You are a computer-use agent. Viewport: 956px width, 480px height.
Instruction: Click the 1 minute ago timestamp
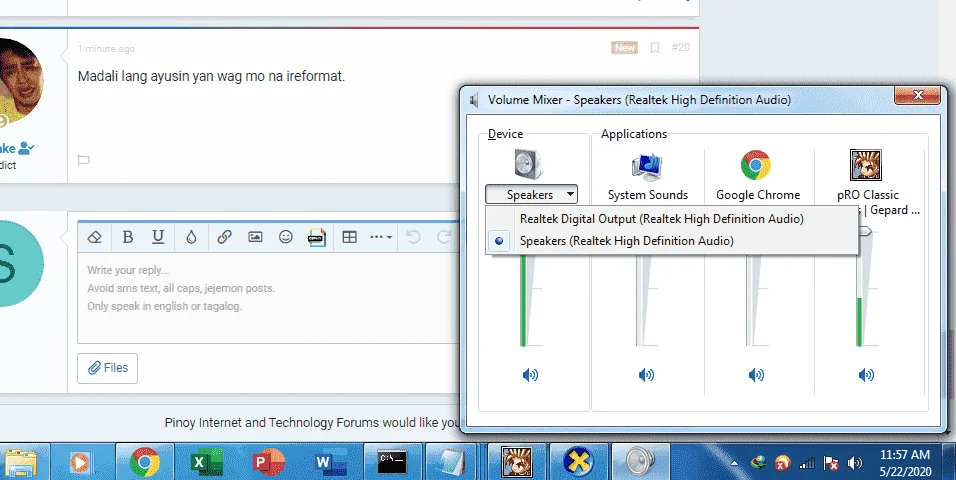point(106,49)
